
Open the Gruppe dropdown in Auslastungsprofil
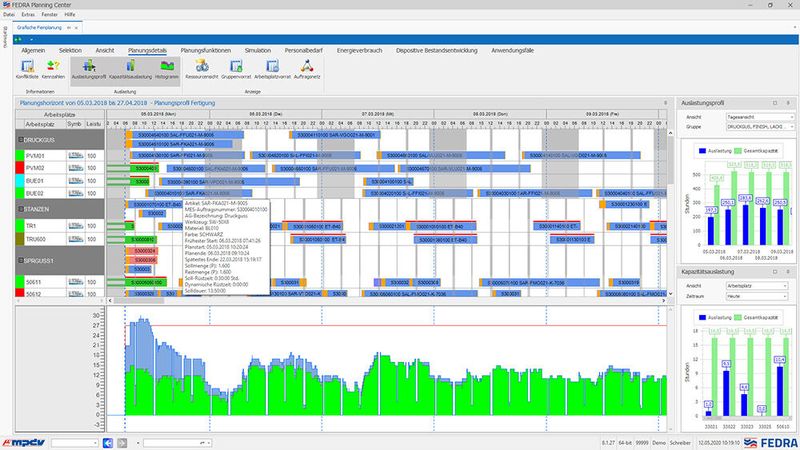749,128
